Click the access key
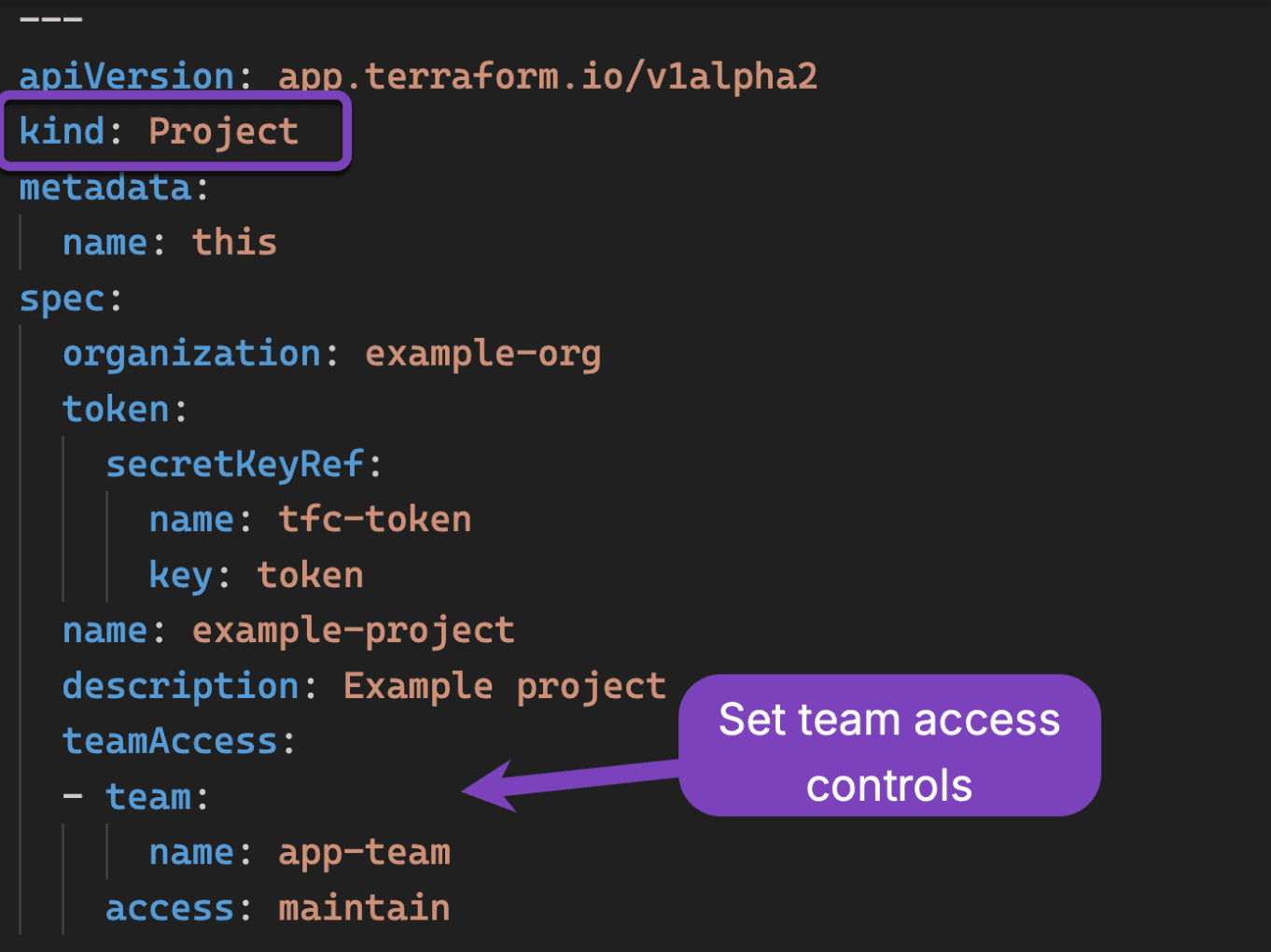The height and width of the screenshot is (952, 1271). pyautogui.click(x=169, y=908)
